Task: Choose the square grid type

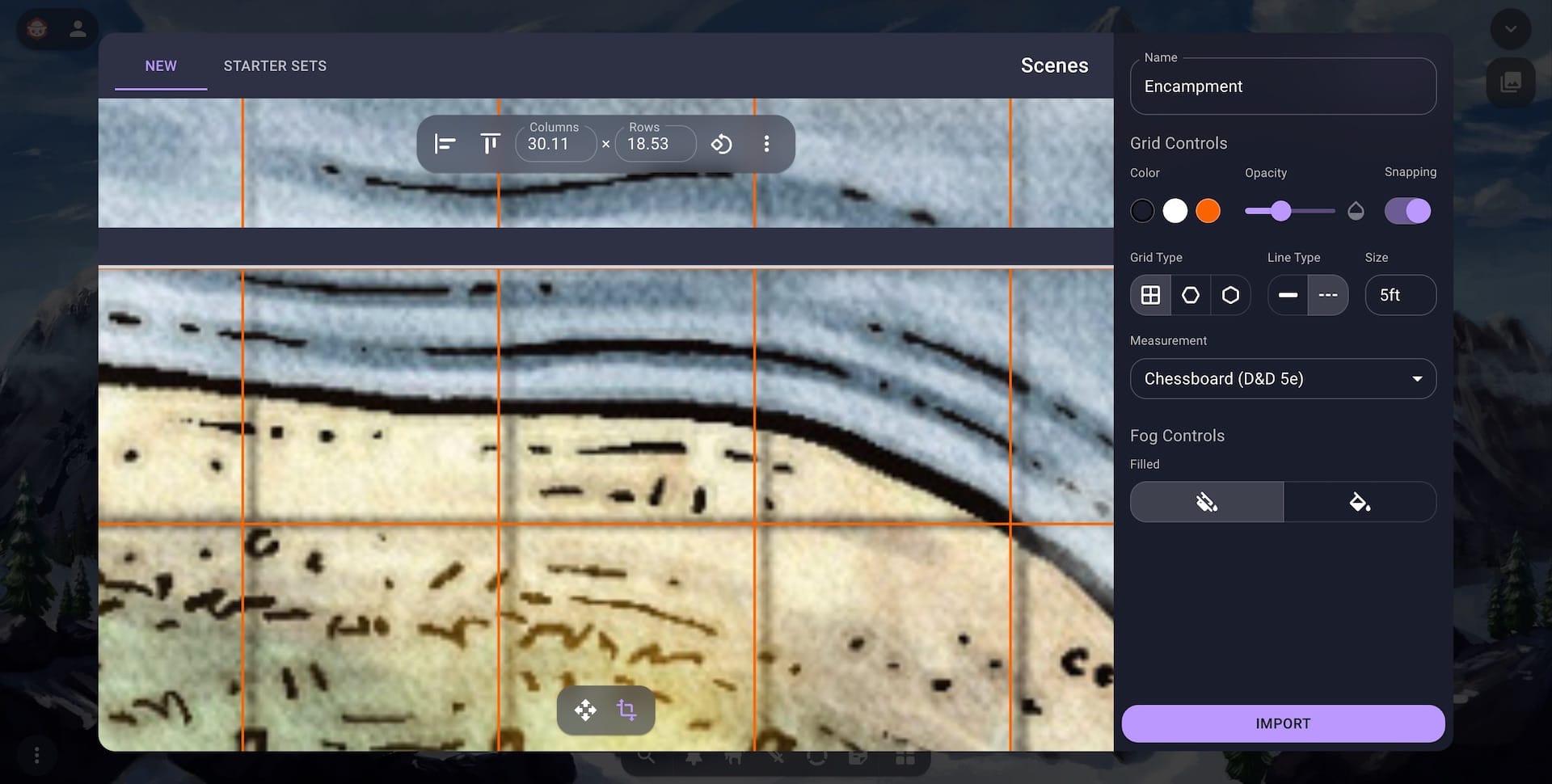Action: (1150, 295)
